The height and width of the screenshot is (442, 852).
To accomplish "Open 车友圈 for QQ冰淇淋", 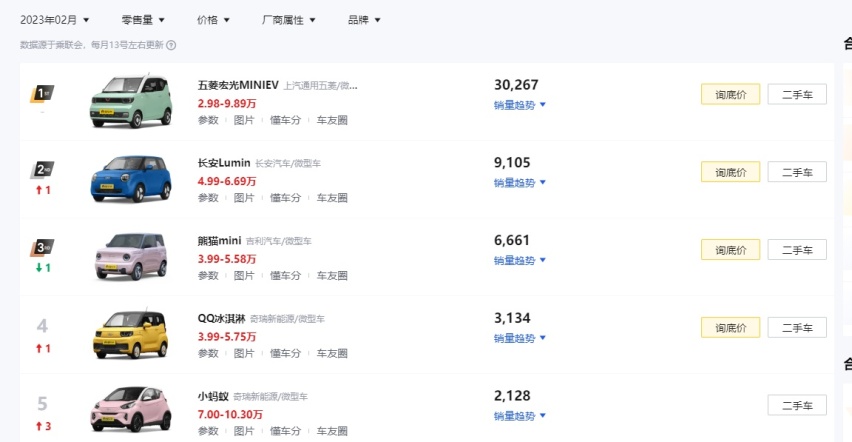I will (x=332, y=353).
